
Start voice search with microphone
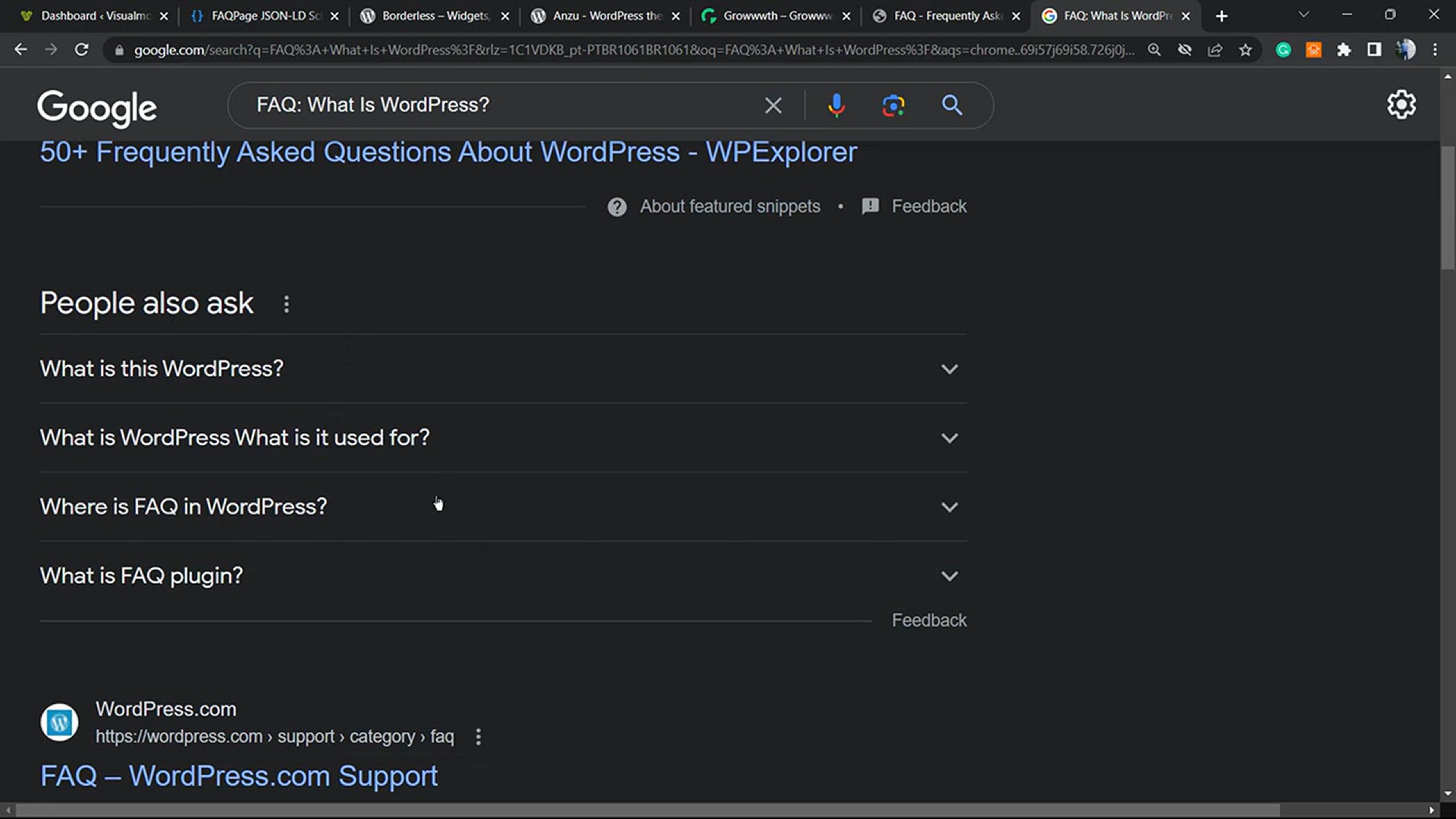click(x=836, y=105)
